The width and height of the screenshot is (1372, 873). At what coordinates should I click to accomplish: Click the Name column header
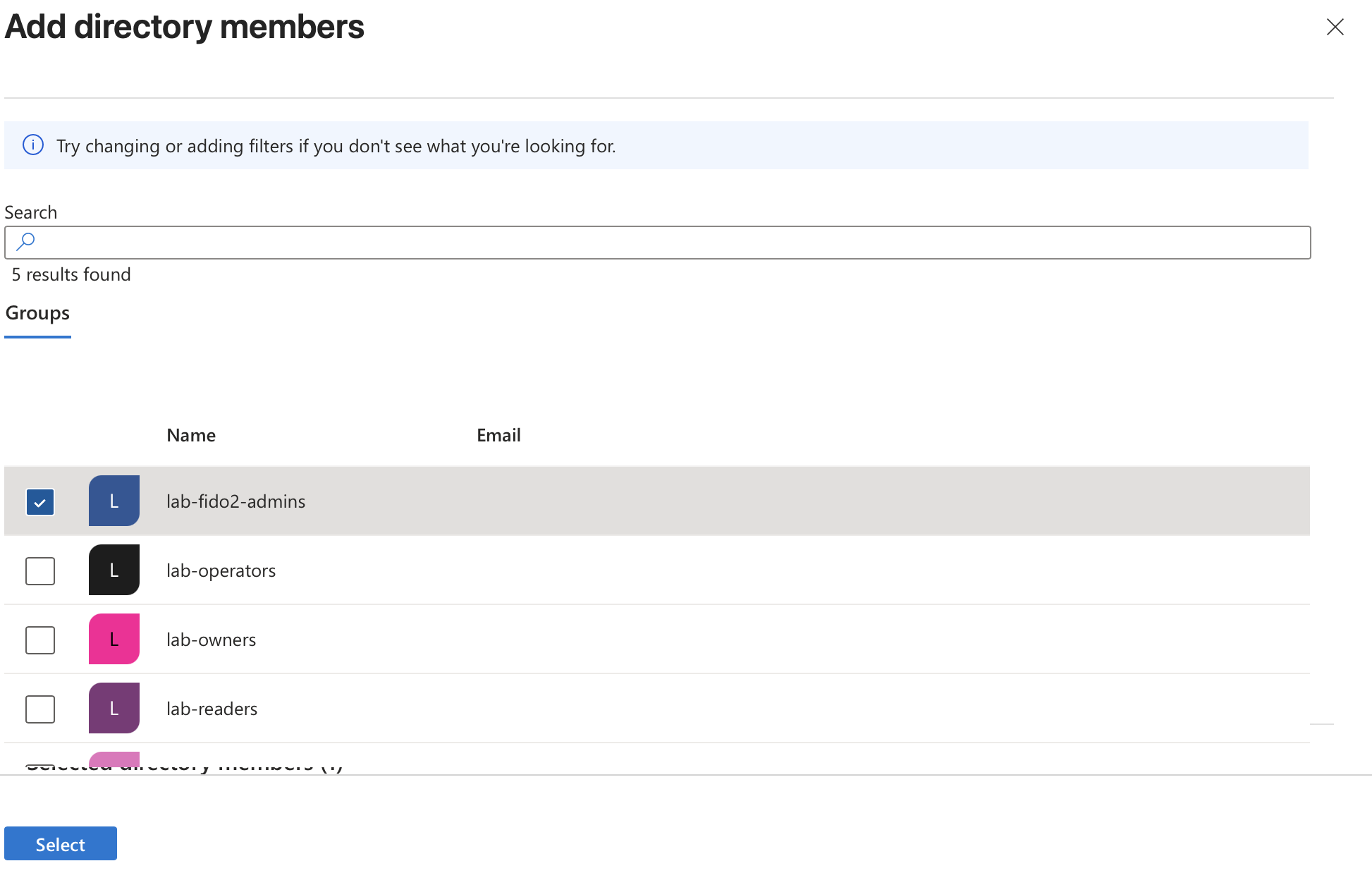(191, 435)
